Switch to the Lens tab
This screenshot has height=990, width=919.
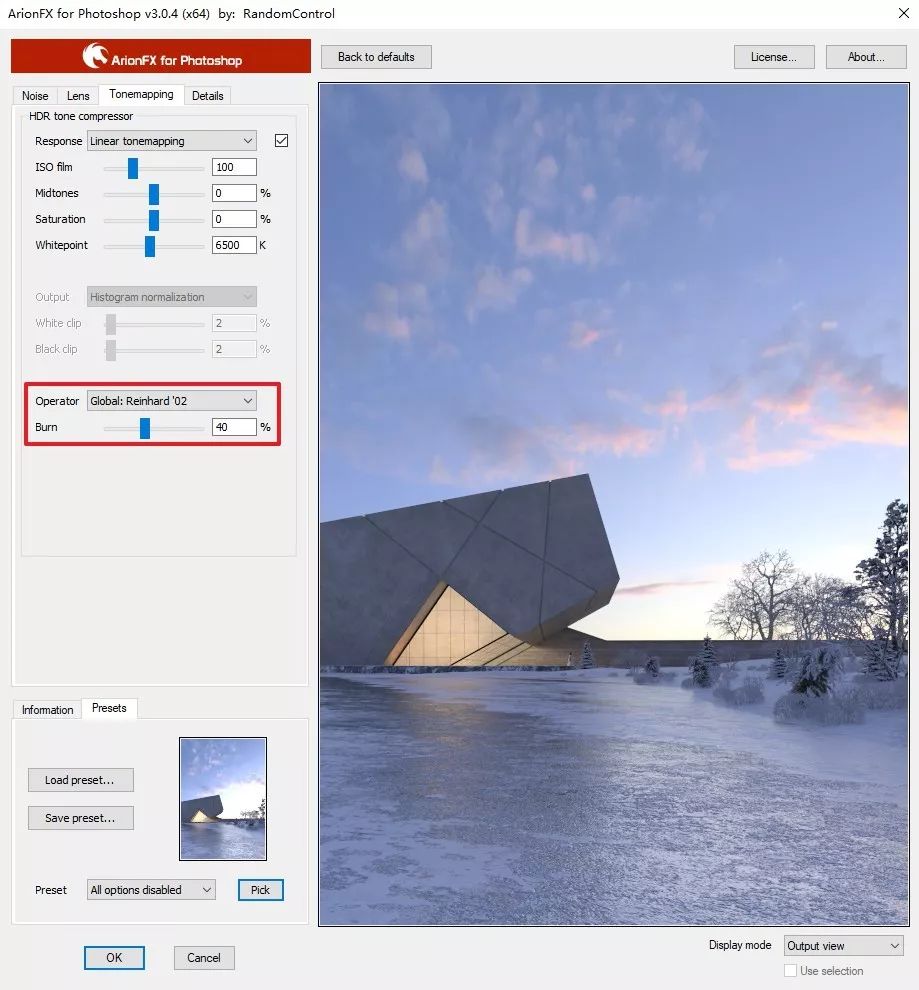click(78, 96)
